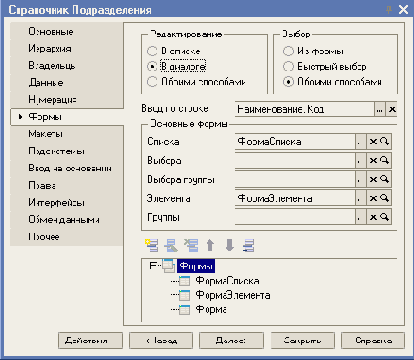Click the Списка form input field
Screen dimensions: 414x360
[x=295, y=142]
